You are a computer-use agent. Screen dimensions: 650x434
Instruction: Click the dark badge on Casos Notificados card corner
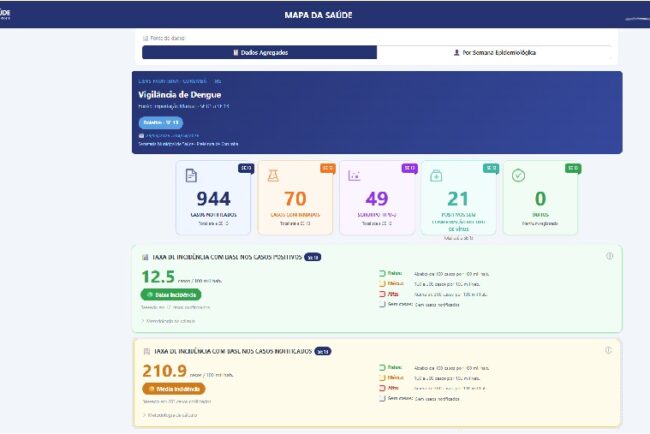[244, 168]
